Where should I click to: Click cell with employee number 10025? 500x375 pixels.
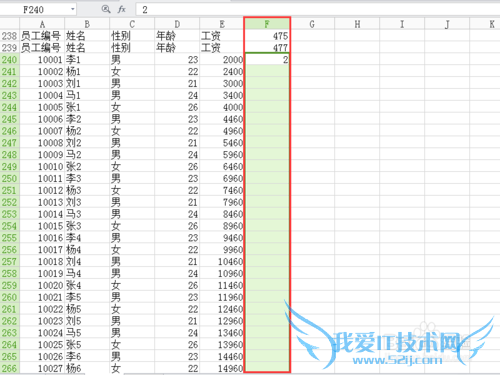pyautogui.click(x=42, y=345)
